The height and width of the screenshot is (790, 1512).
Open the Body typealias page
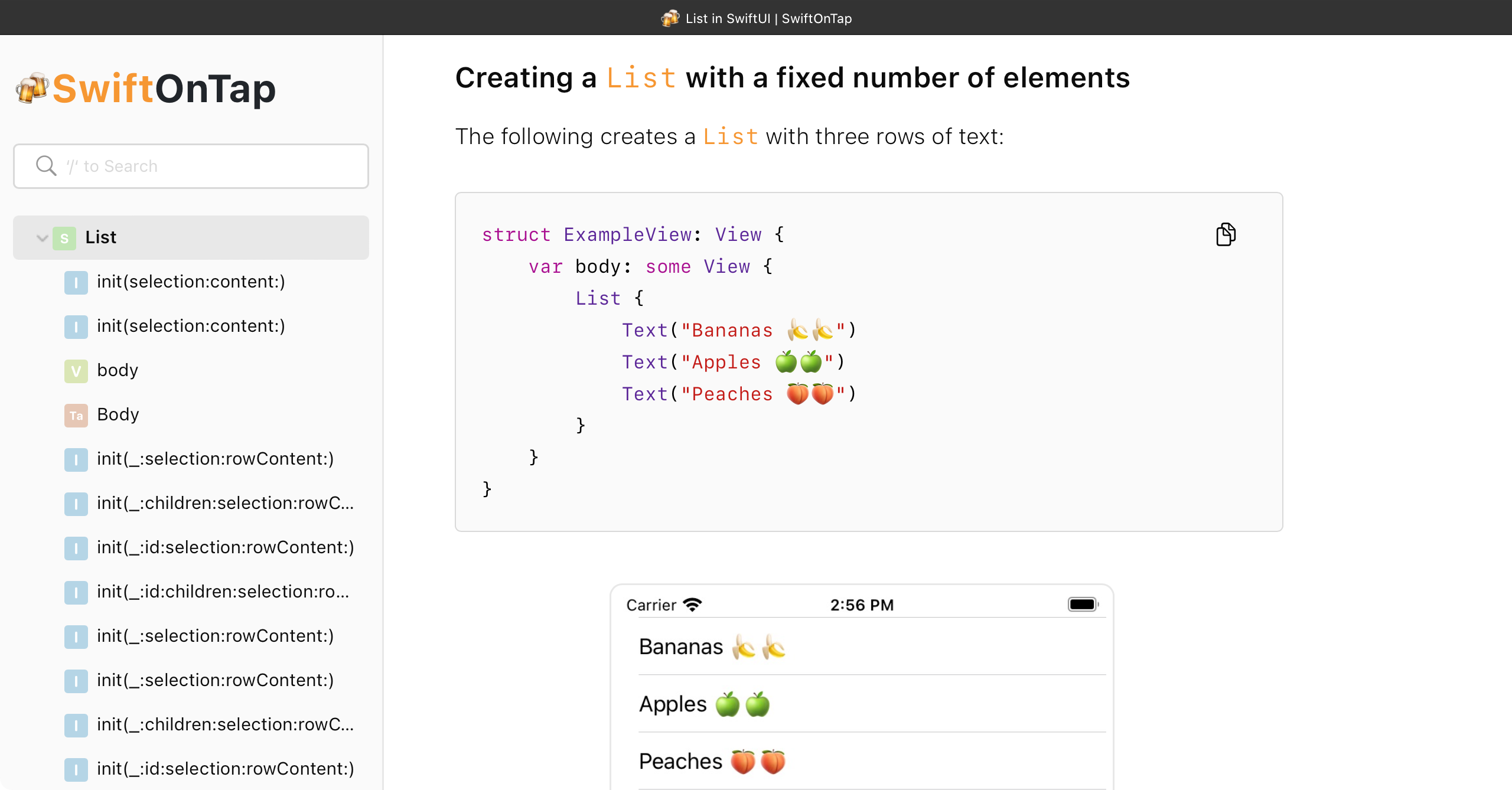click(x=117, y=414)
